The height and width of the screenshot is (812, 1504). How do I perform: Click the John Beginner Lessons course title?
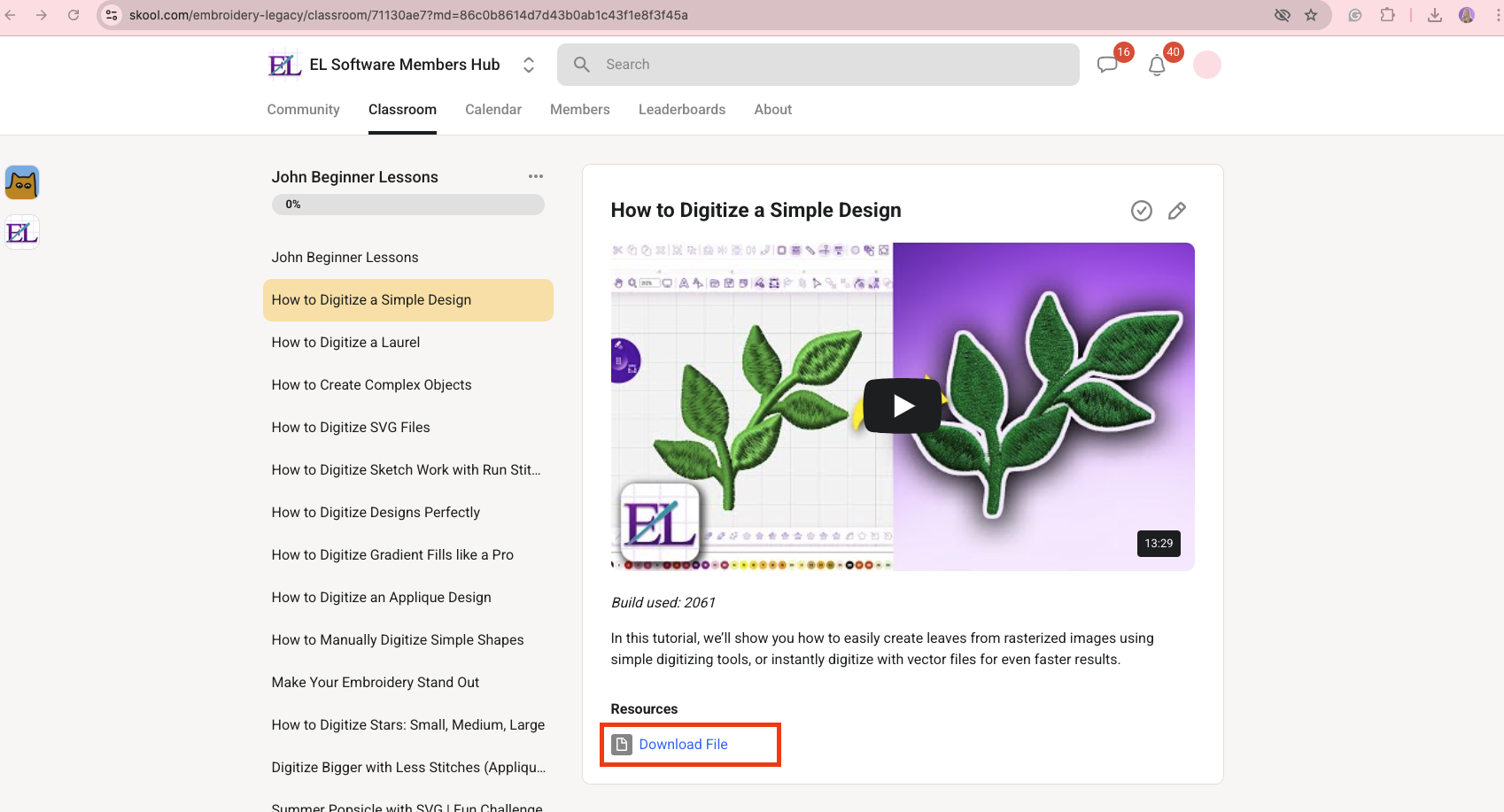point(354,177)
